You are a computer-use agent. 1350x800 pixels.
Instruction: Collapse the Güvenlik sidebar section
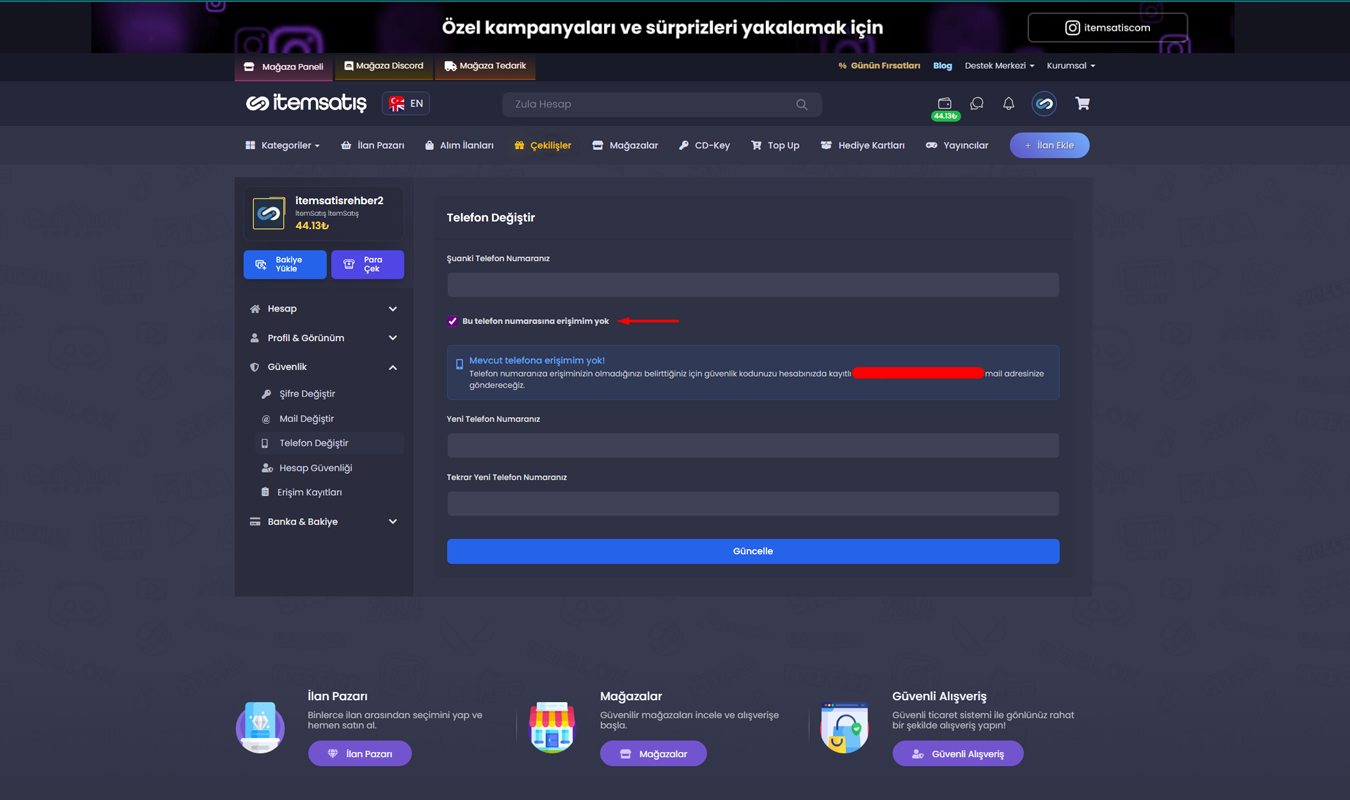click(x=323, y=367)
